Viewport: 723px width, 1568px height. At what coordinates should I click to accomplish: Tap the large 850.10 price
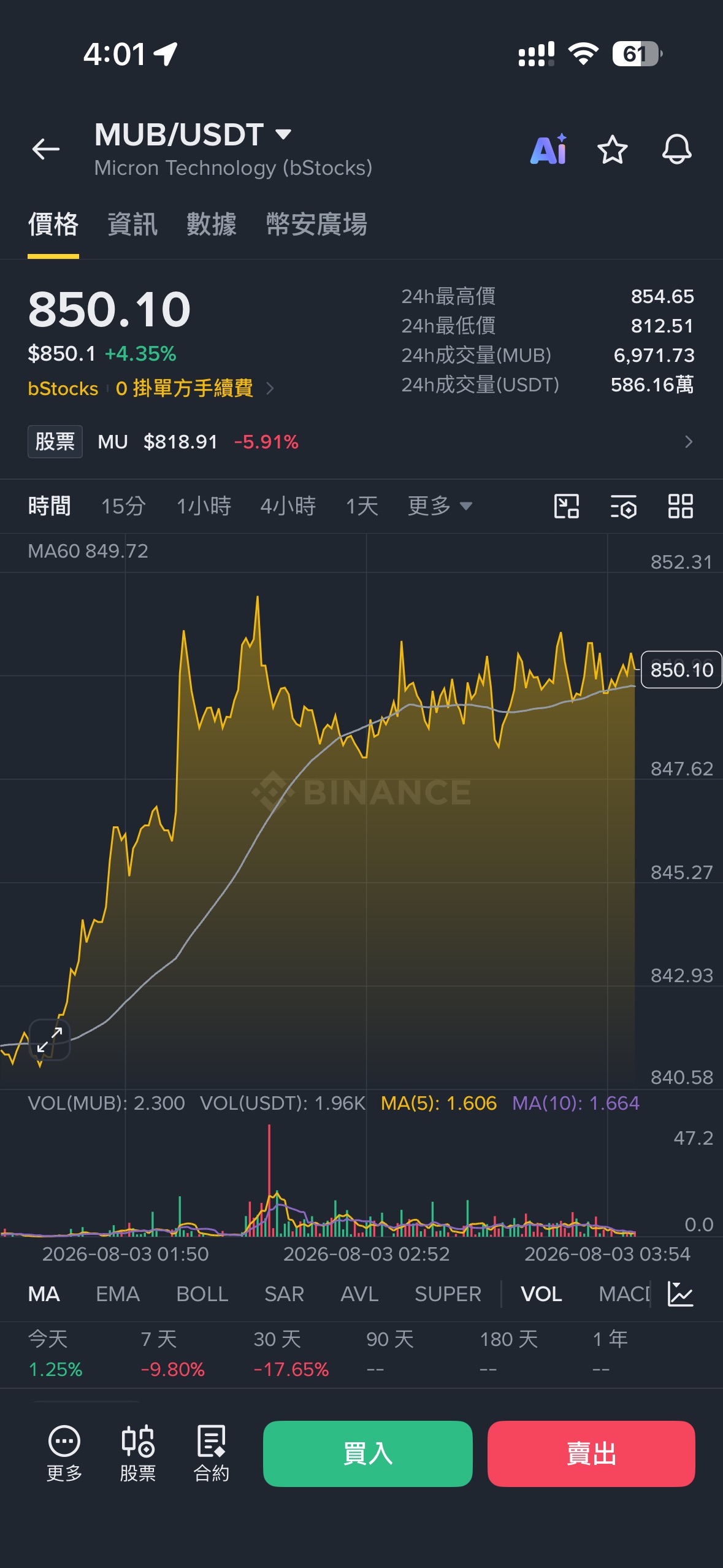pos(109,309)
